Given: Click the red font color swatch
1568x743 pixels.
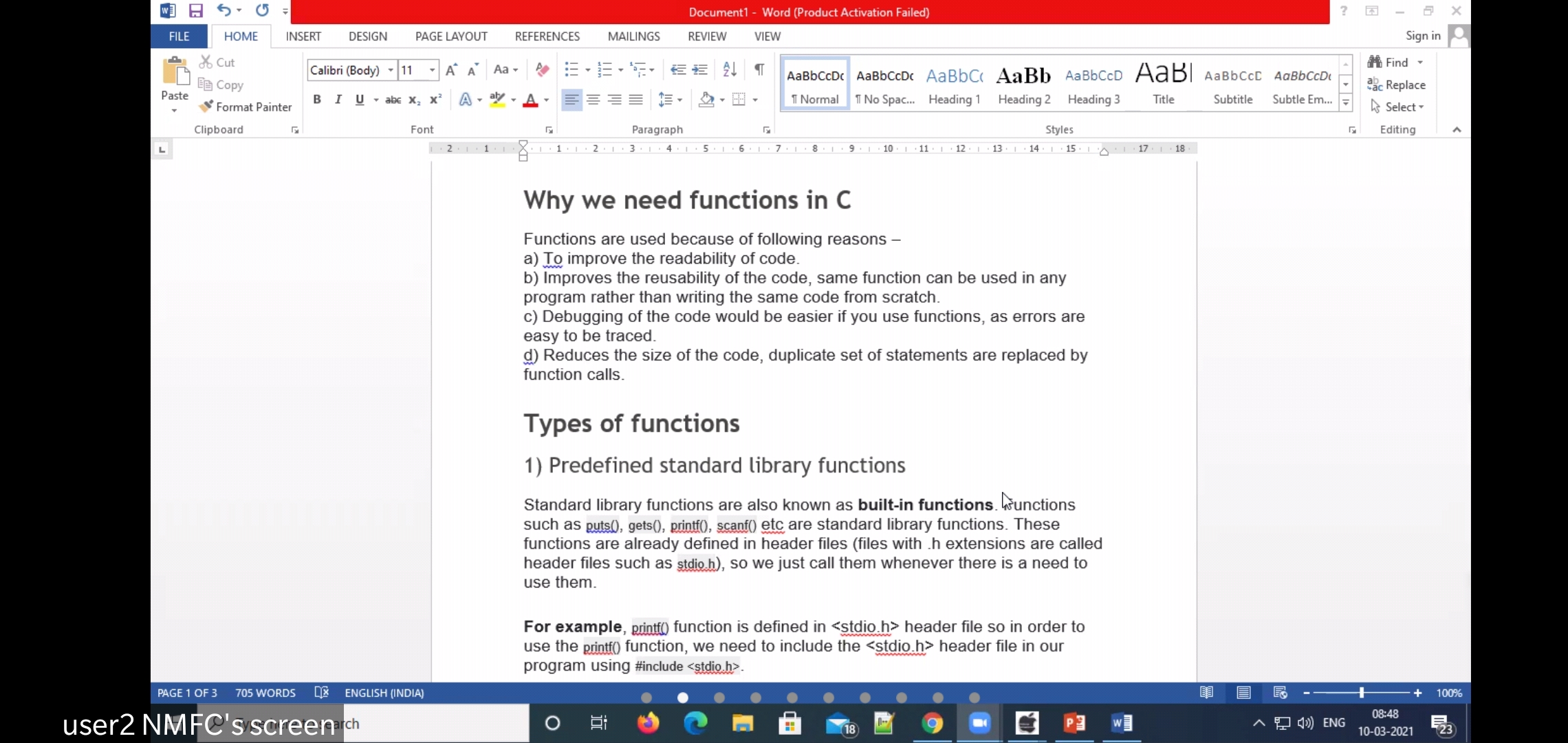Looking at the screenshot, I should [x=530, y=100].
